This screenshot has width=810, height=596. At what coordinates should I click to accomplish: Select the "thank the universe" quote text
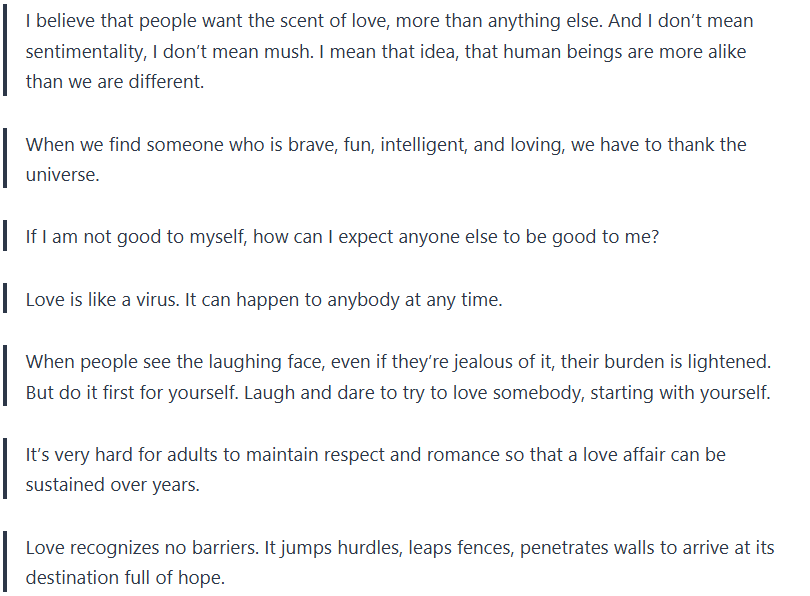pyautogui.click(x=386, y=145)
